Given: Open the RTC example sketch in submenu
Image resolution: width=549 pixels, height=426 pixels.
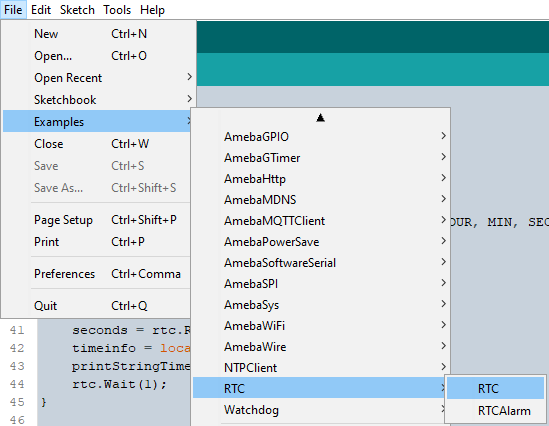Looking at the screenshot, I should click(495, 388).
